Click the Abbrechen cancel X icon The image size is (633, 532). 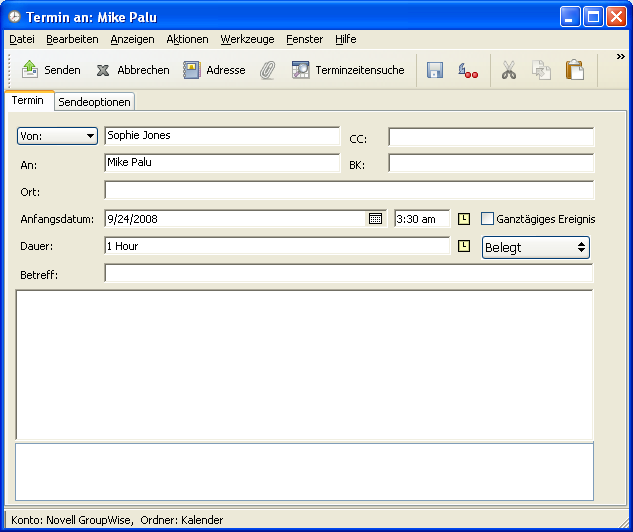pos(103,71)
